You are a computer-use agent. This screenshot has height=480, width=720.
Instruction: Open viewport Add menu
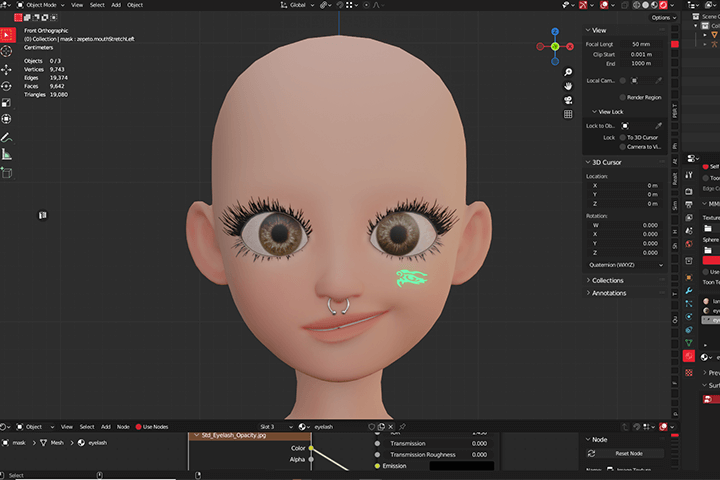[116, 5]
